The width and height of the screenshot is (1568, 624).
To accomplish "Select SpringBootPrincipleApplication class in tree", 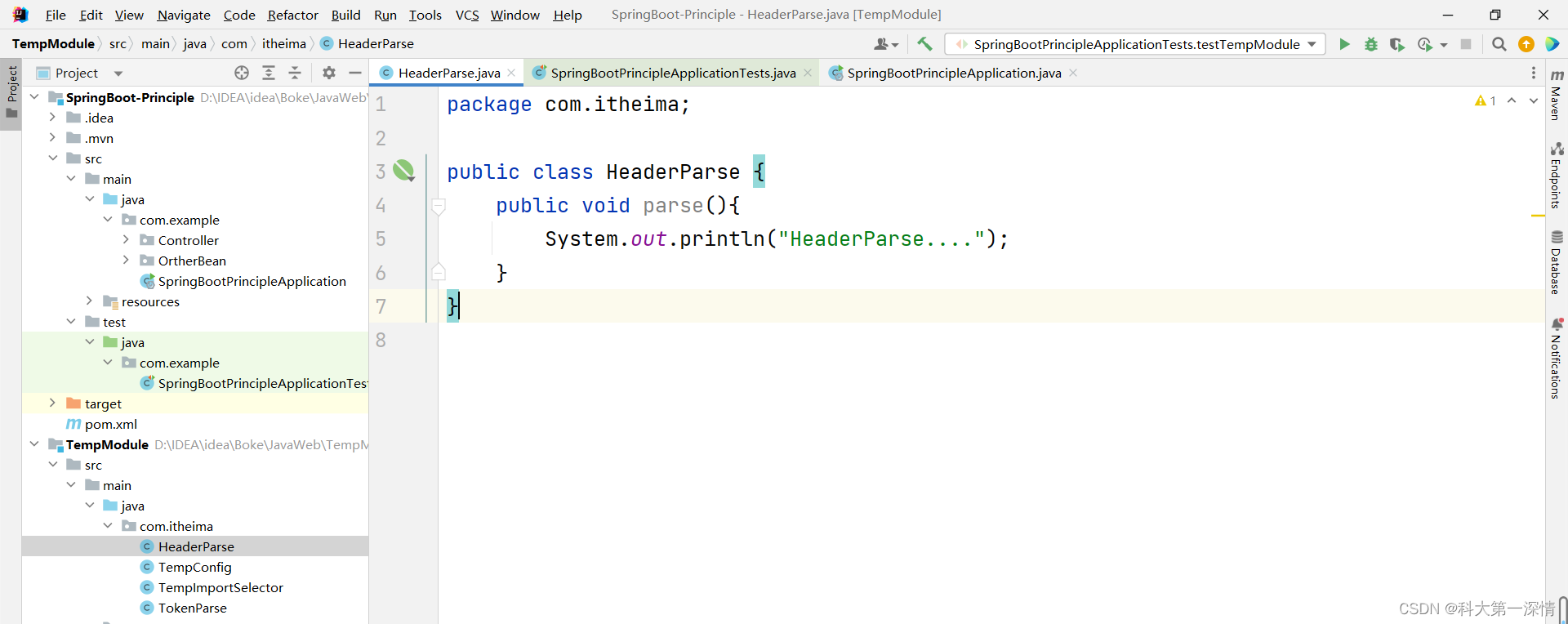I will (x=252, y=281).
